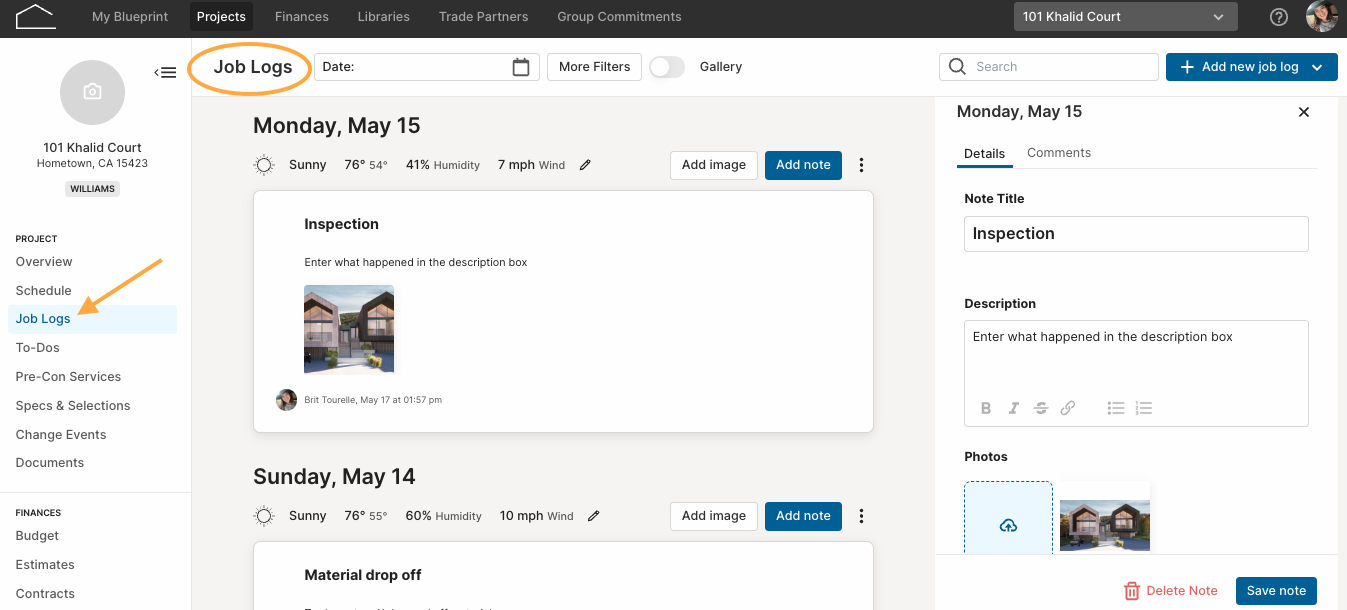Apply italic formatting in description

click(x=1013, y=408)
